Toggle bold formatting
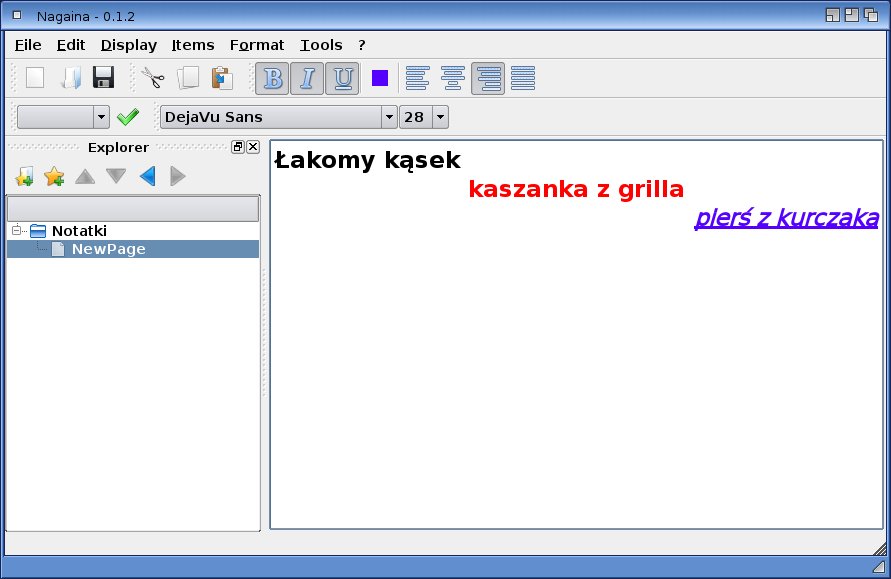The height and width of the screenshot is (579, 891). [272, 78]
